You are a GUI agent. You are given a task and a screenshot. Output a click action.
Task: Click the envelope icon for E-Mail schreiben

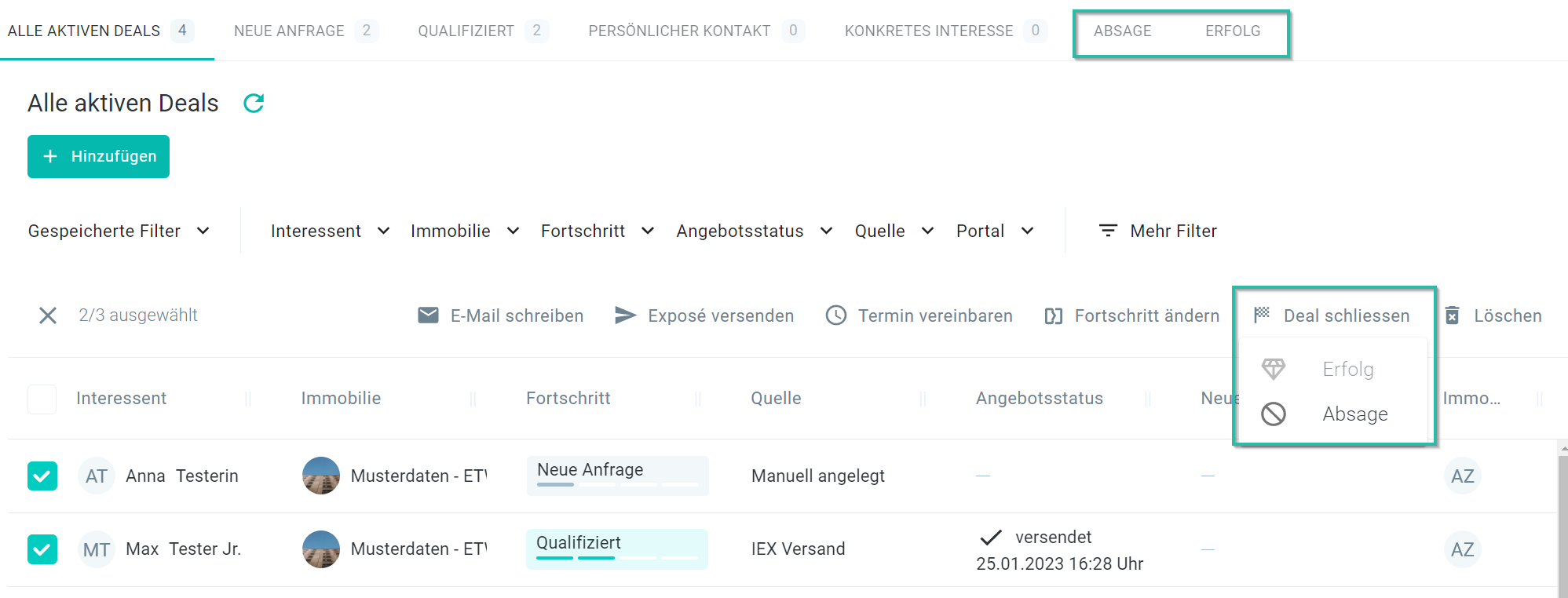pyautogui.click(x=428, y=315)
